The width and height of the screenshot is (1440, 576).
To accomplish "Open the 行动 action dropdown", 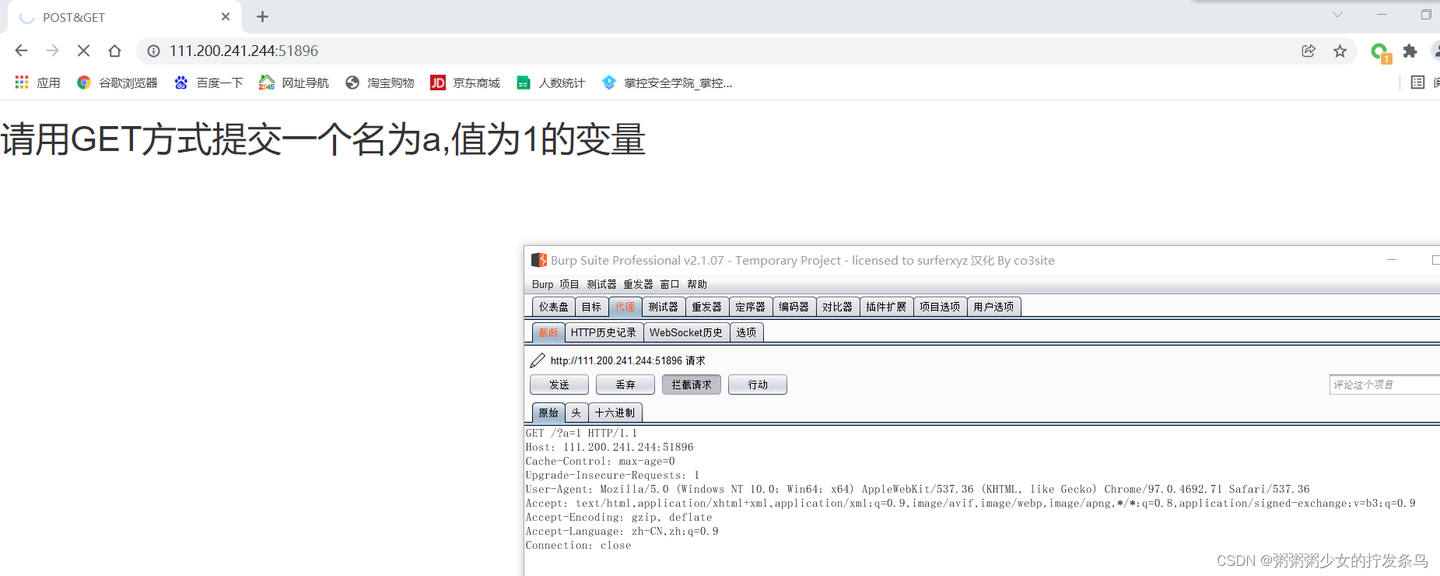I will (757, 384).
